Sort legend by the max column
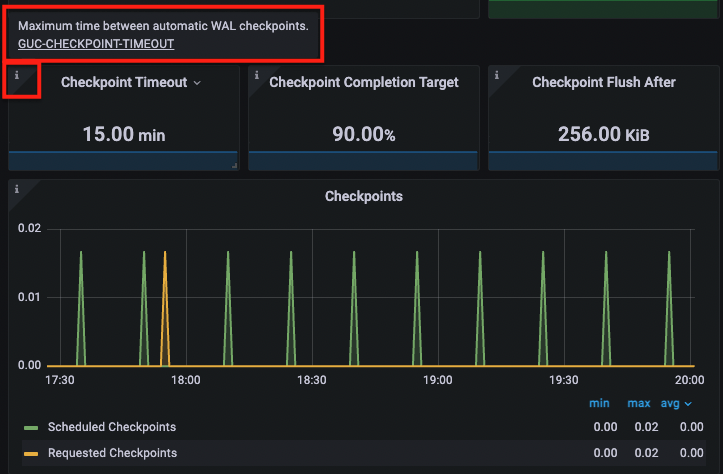The image size is (723, 474). pos(638,403)
